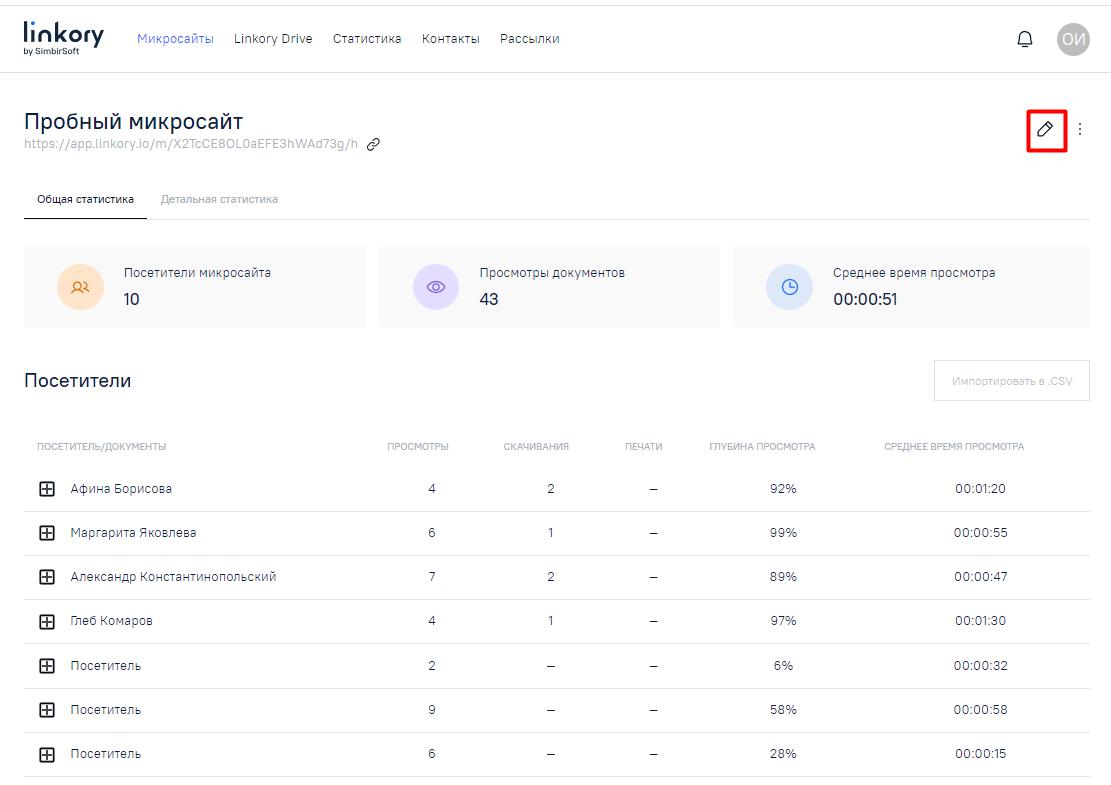Open the three-dot more options menu

click(1080, 130)
